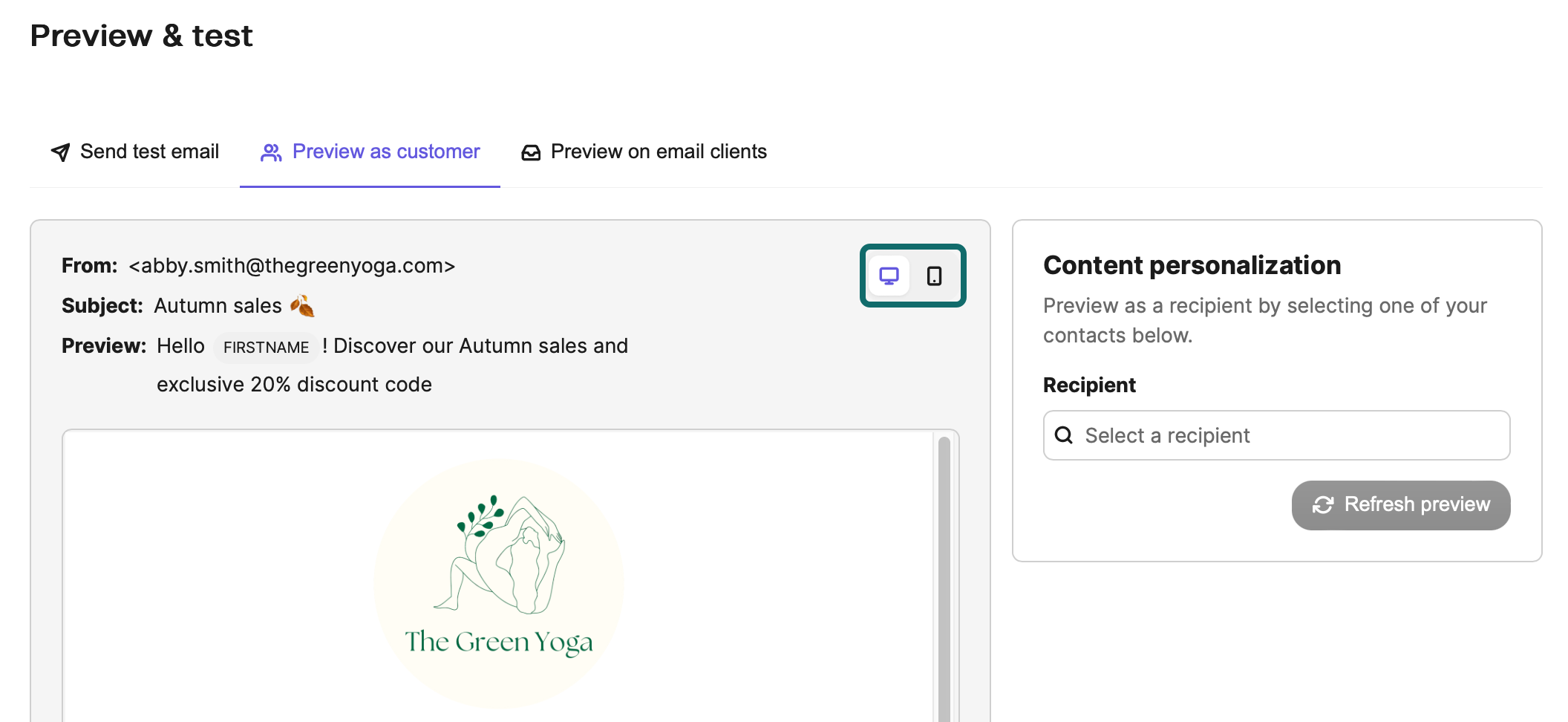Click the magnifier icon in recipient field

1064,435
